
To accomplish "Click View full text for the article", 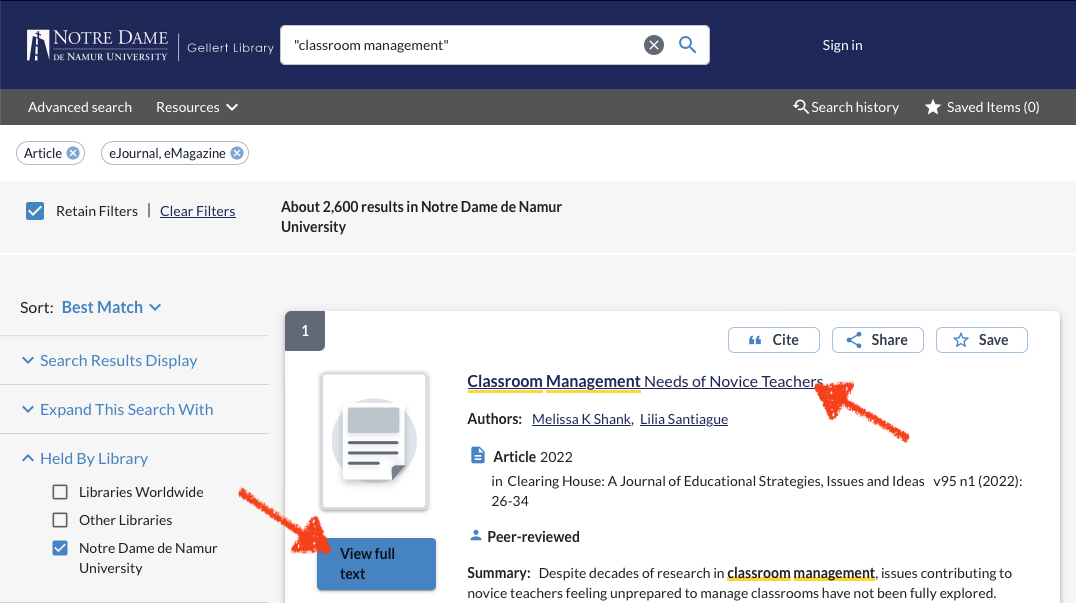I will [x=376, y=563].
